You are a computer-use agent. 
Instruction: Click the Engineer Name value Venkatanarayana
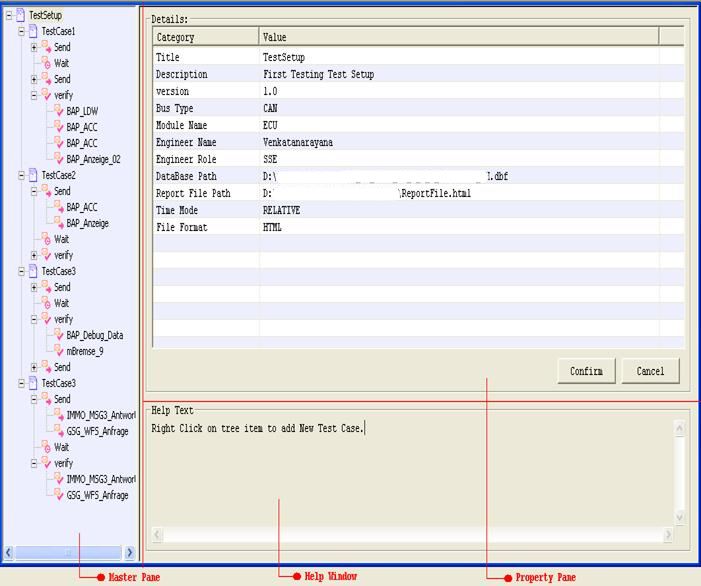[x=298, y=142]
